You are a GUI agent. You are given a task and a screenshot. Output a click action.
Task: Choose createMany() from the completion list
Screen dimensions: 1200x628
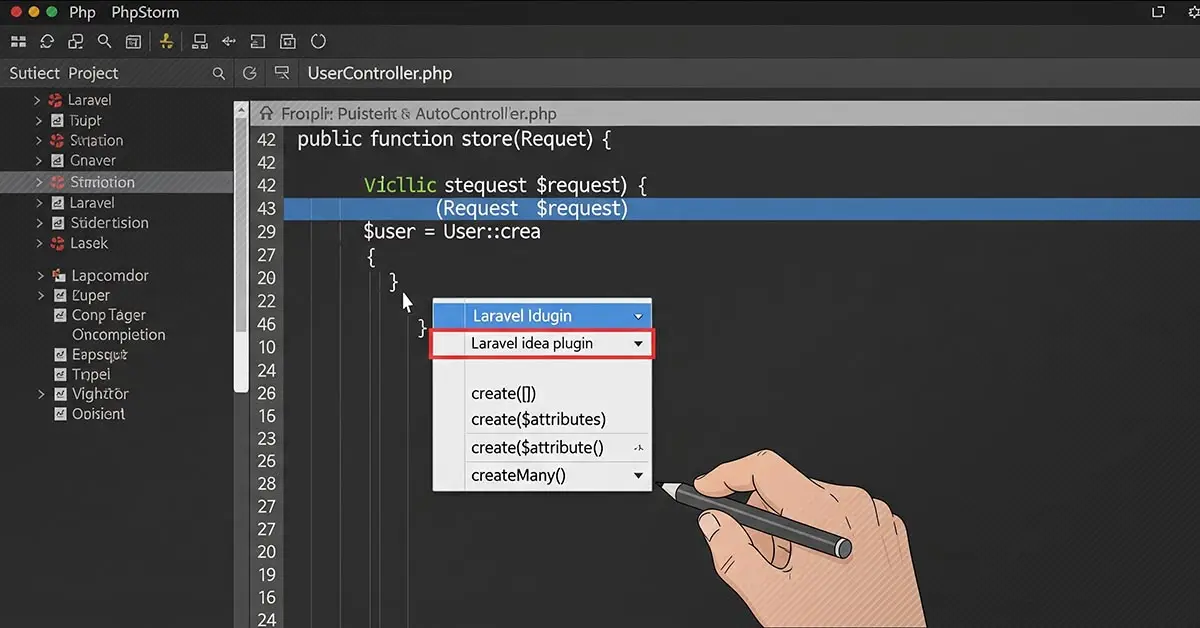pyautogui.click(x=518, y=475)
